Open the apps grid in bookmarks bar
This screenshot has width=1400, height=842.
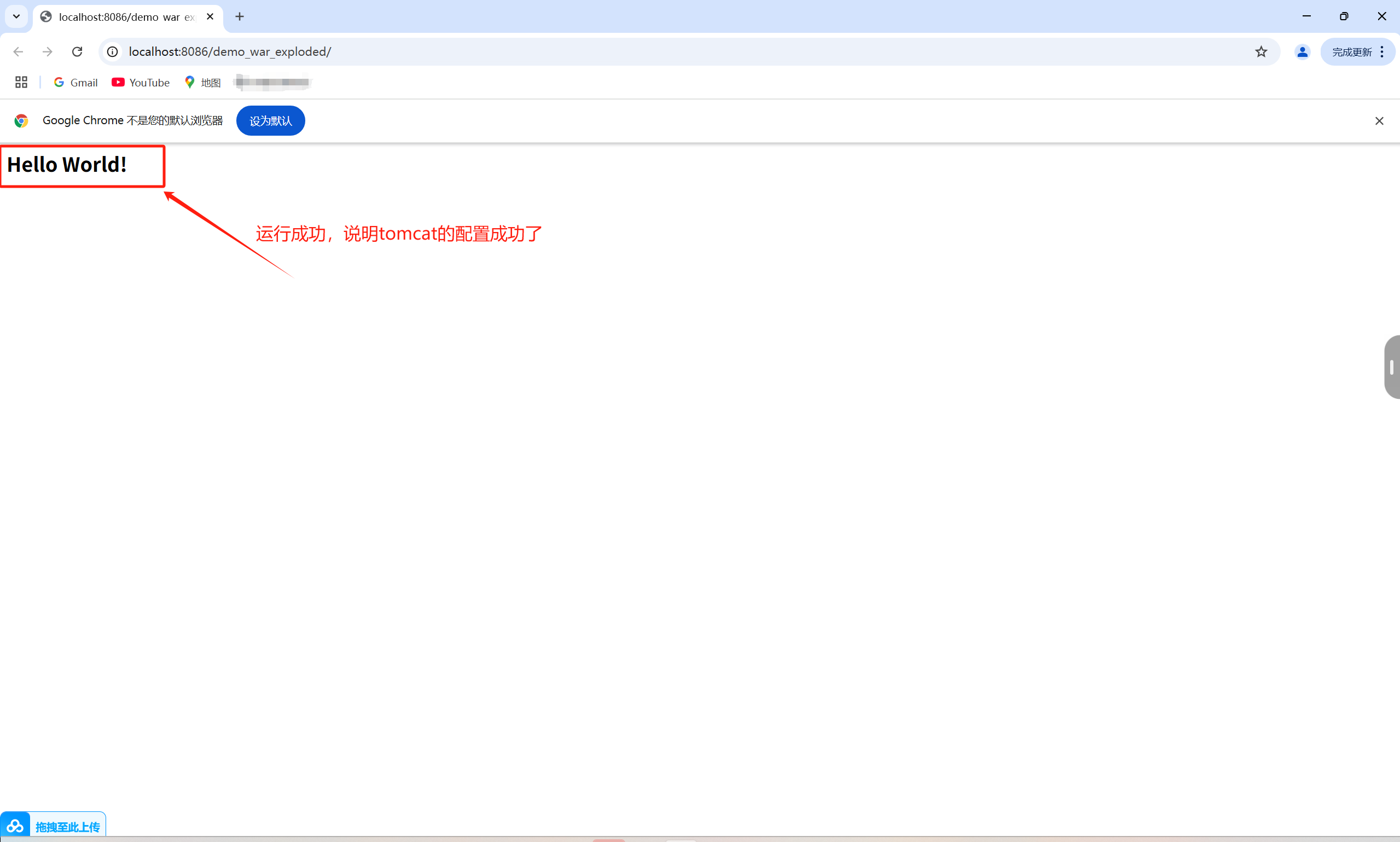tap(21, 82)
